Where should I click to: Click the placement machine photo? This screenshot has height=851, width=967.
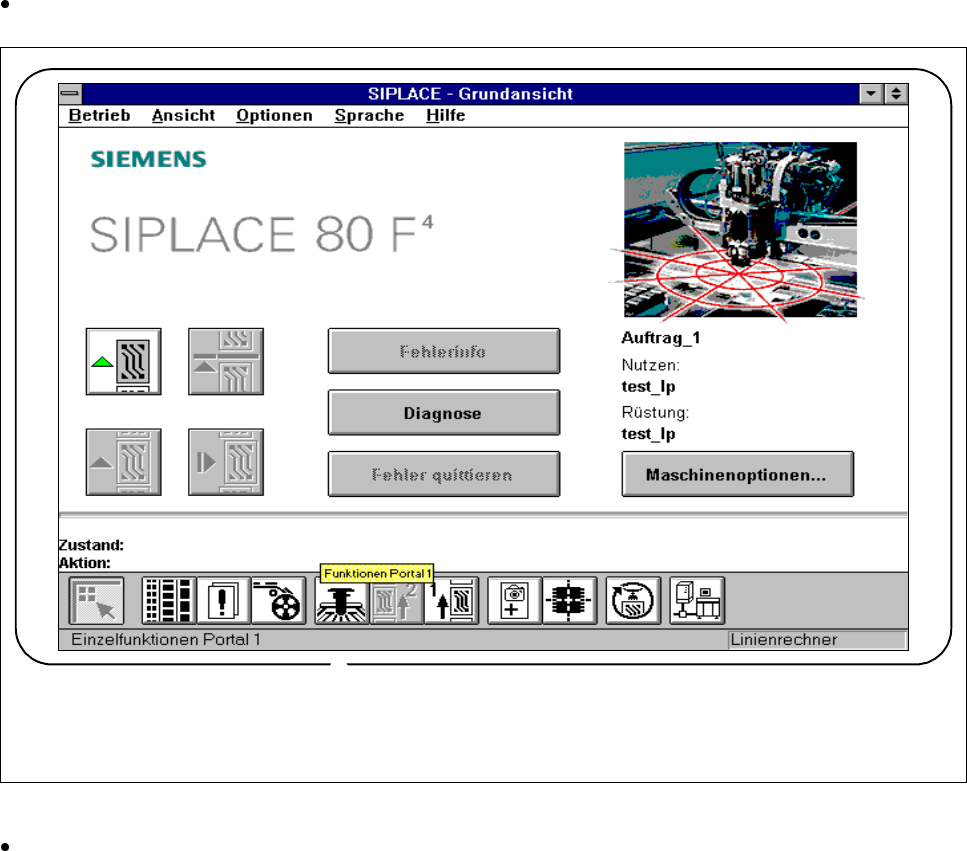tap(740, 229)
